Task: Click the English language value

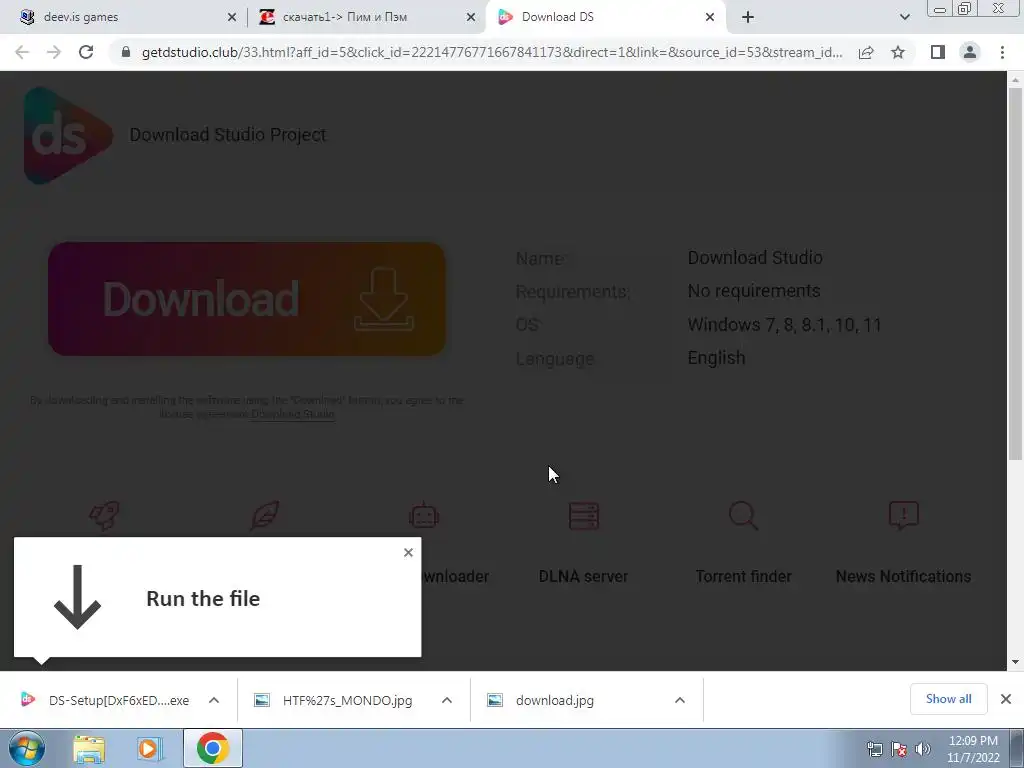Action: 716,358
